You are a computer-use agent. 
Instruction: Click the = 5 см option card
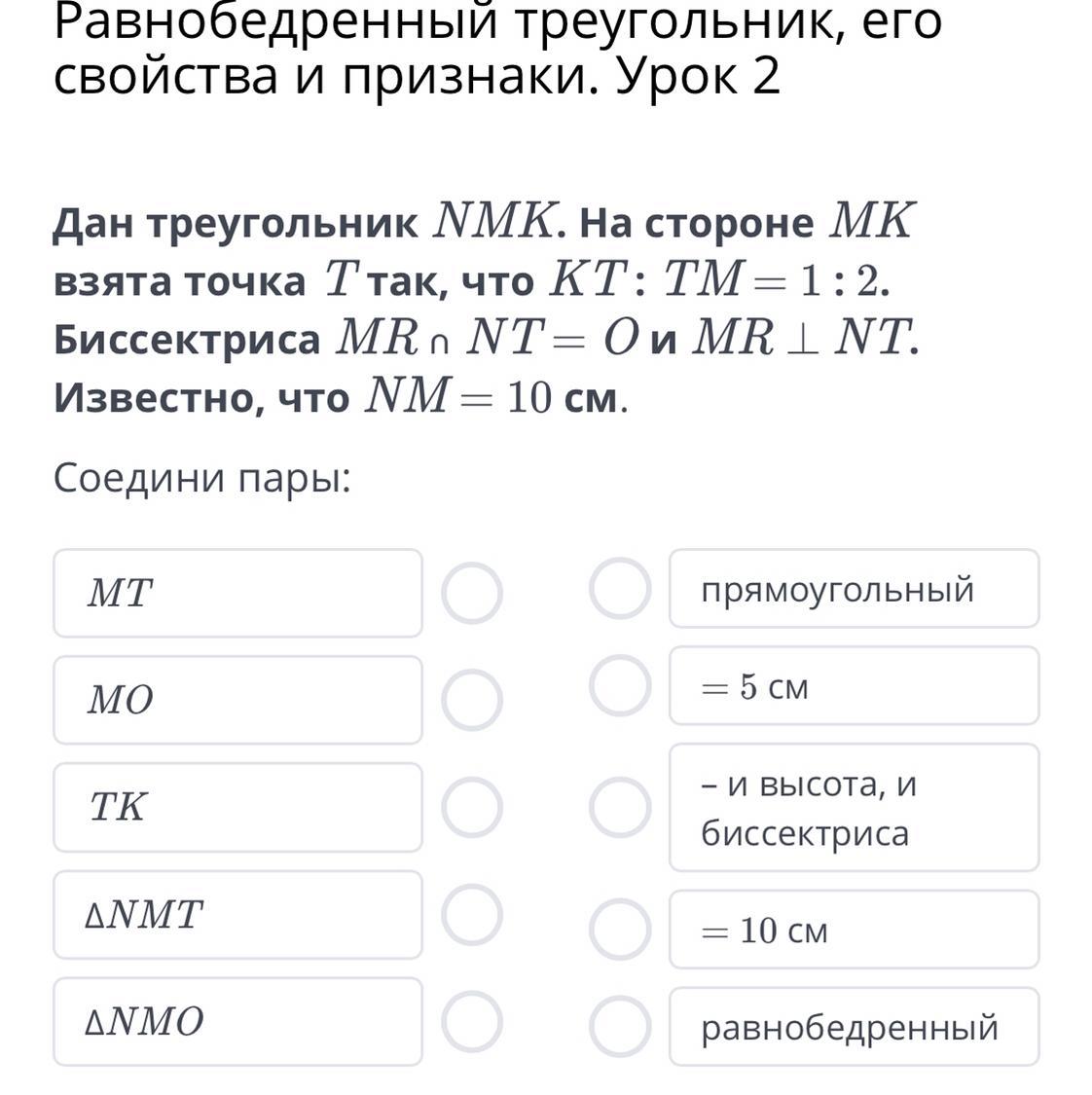click(x=854, y=686)
